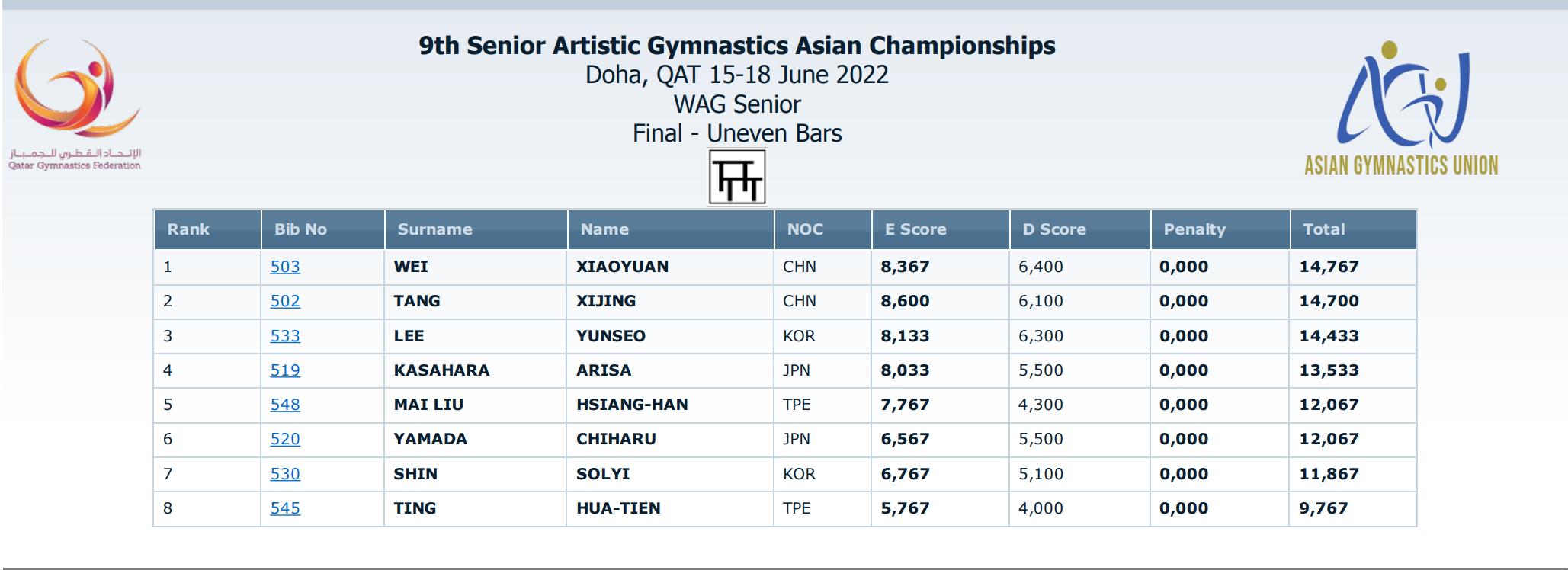
Task: Open bib number 548 link
Action: 285,405
